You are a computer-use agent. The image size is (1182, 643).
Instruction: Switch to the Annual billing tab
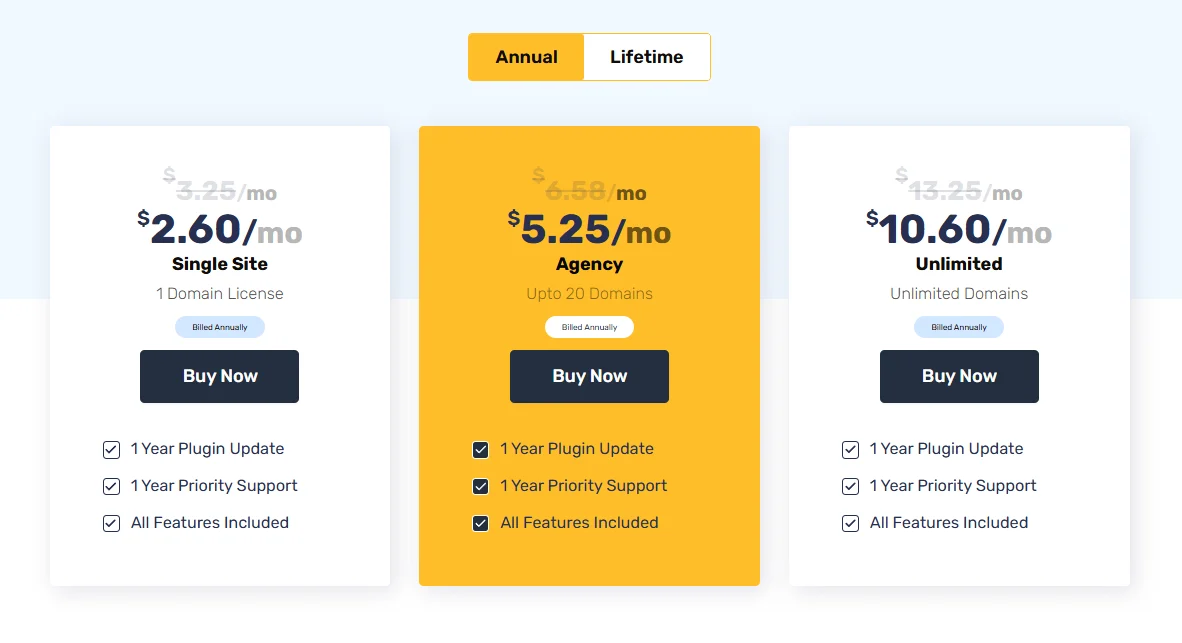click(526, 57)
